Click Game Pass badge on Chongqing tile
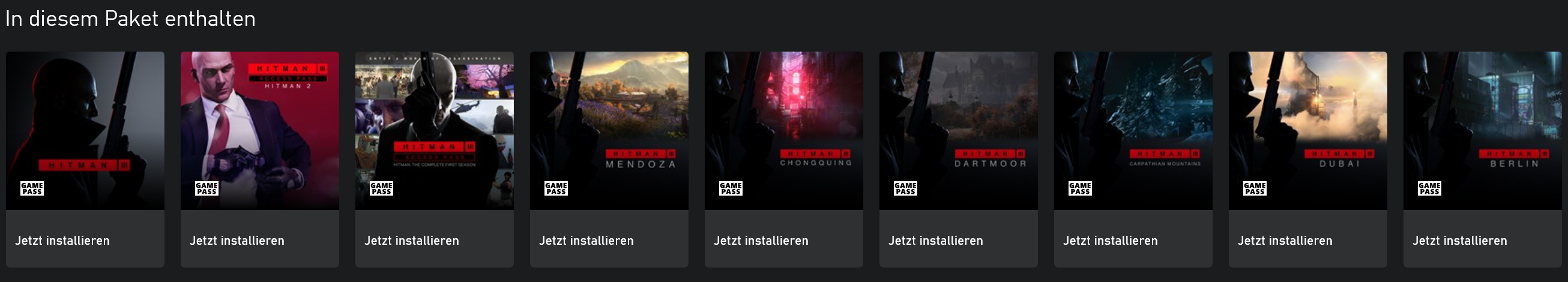The width and height of the screenshot is (1568, 282). [x=731, y=188]
